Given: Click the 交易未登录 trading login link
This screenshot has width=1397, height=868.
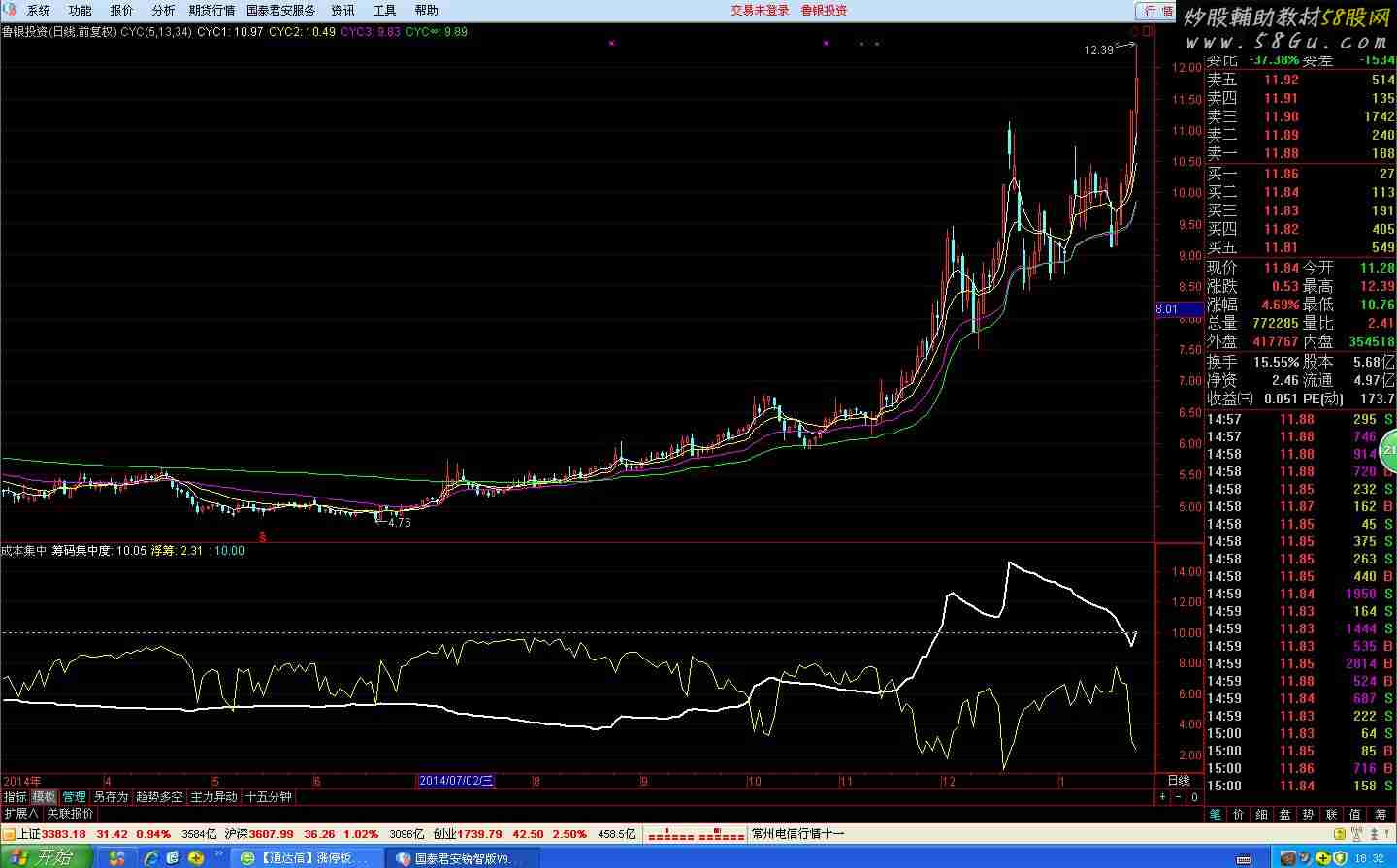Looking at the screenshot, I should tap(760, 11).
